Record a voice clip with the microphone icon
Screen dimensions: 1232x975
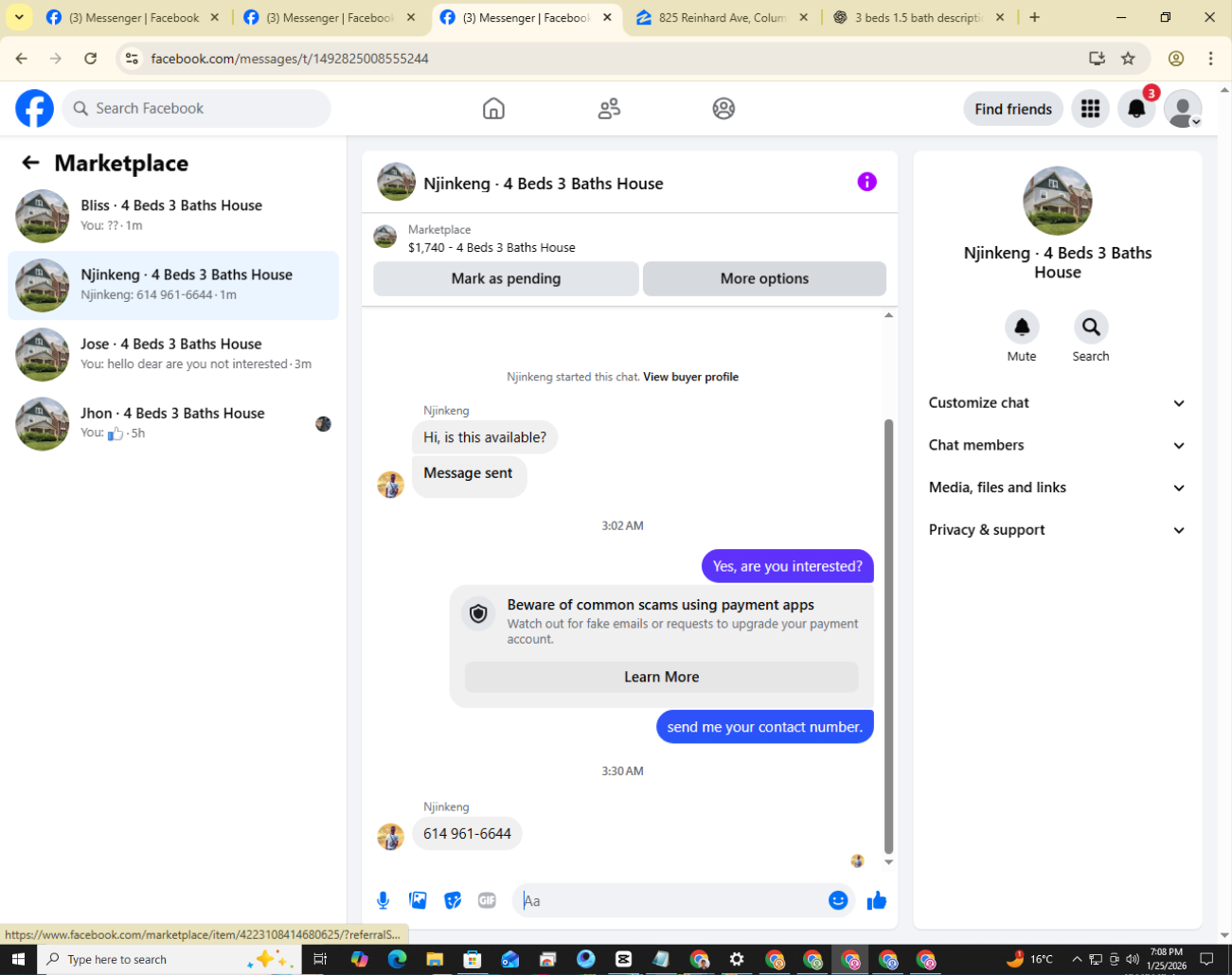coord(383,900)
